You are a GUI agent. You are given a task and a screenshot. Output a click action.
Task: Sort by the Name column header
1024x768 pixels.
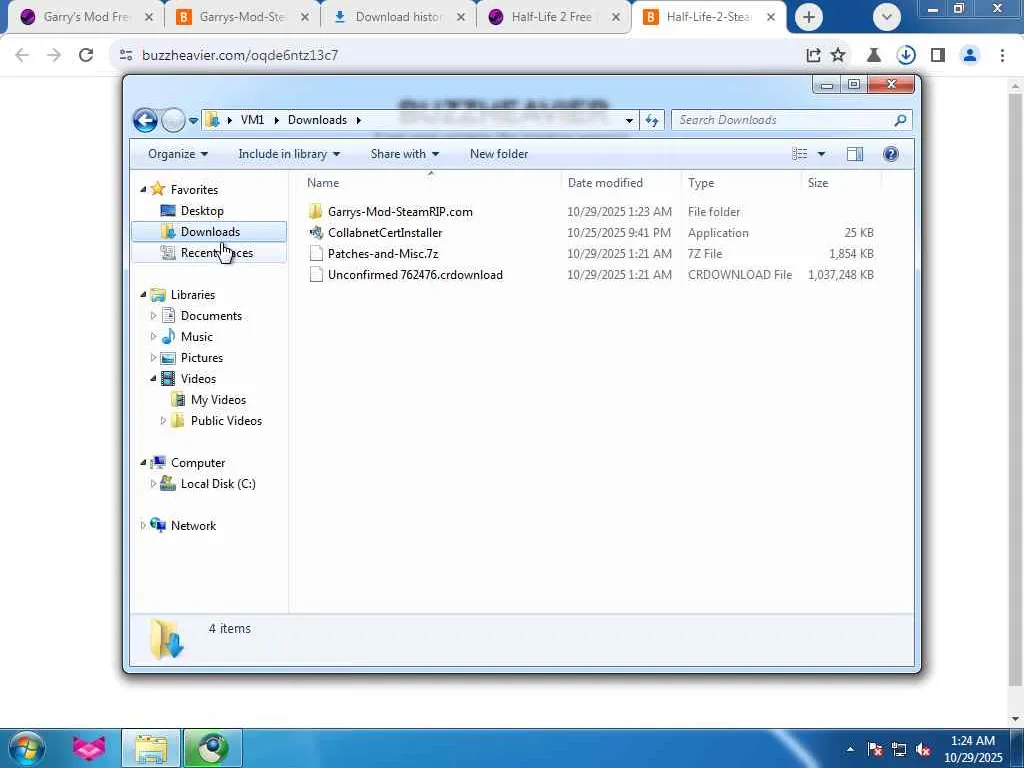coord(431,183)
